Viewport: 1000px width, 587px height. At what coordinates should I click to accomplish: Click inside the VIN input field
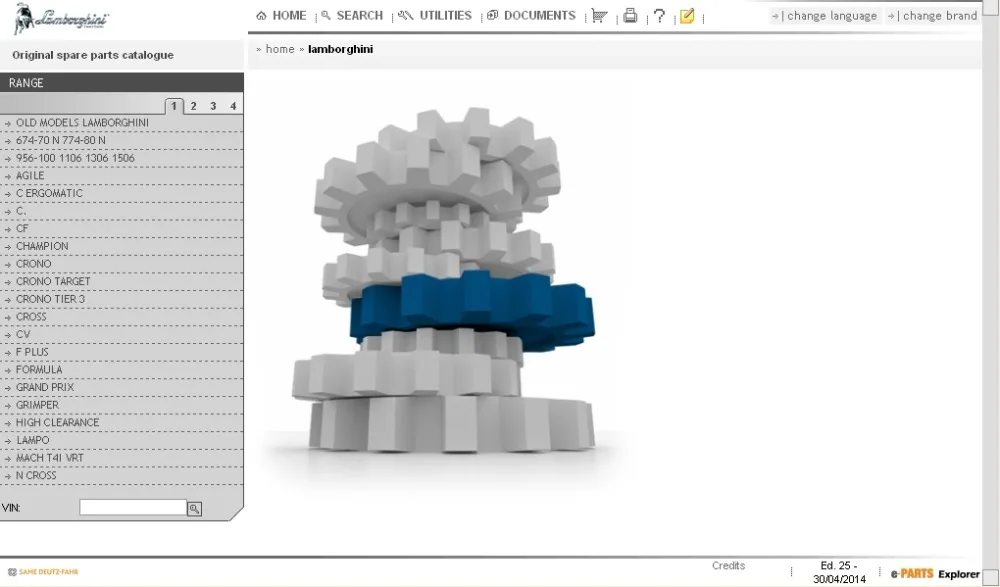click(x=133, y=507)
